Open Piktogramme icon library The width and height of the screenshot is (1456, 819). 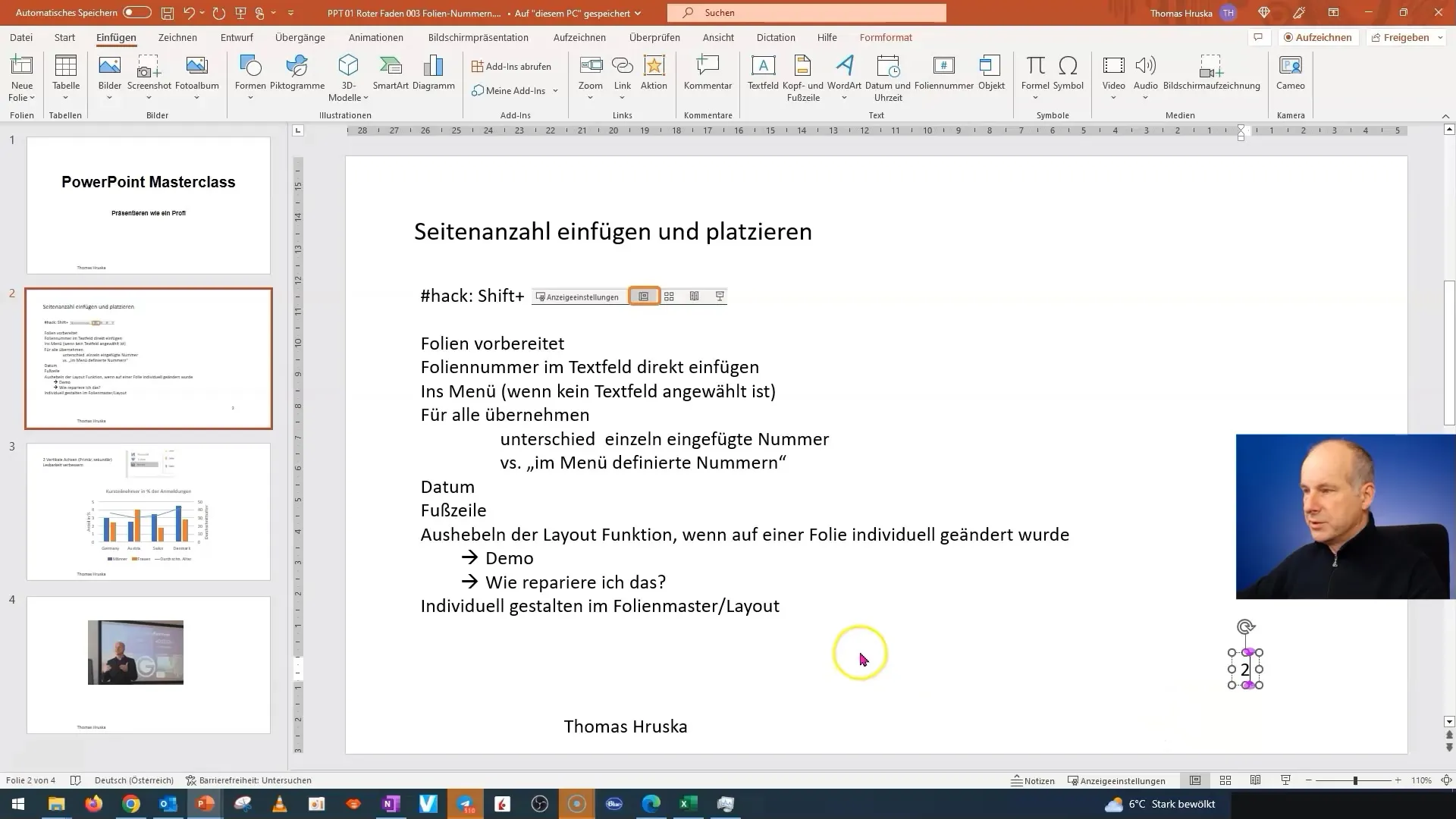297,73
